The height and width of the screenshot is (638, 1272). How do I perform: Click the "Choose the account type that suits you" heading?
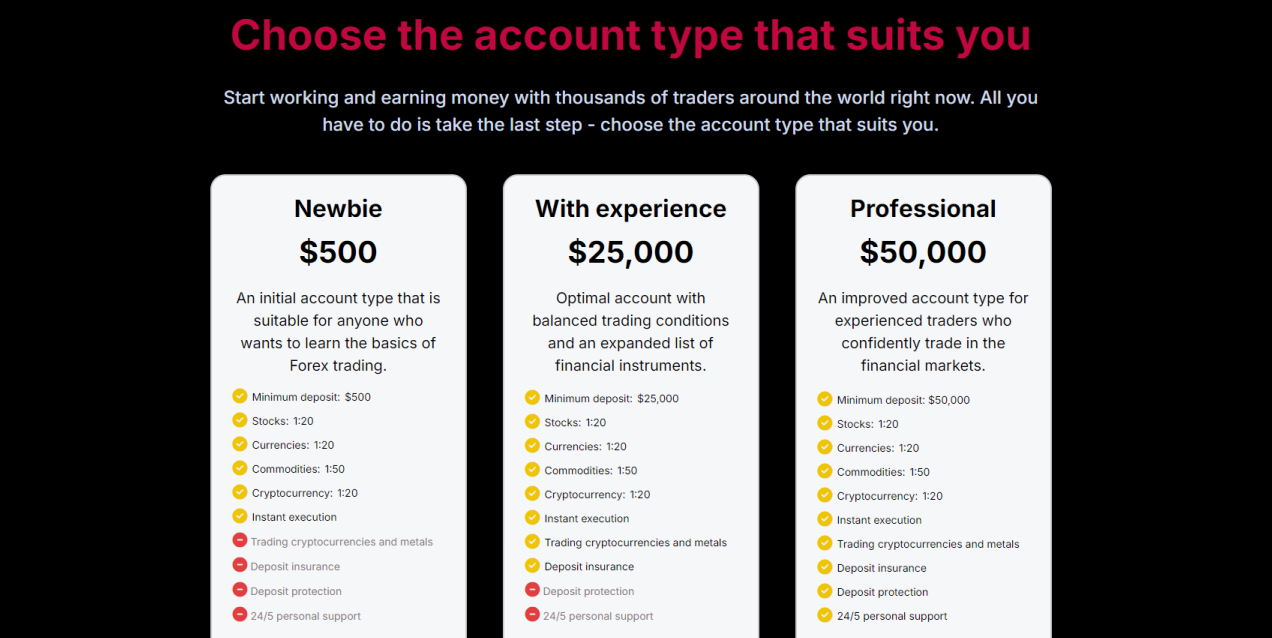coord(631,35)
